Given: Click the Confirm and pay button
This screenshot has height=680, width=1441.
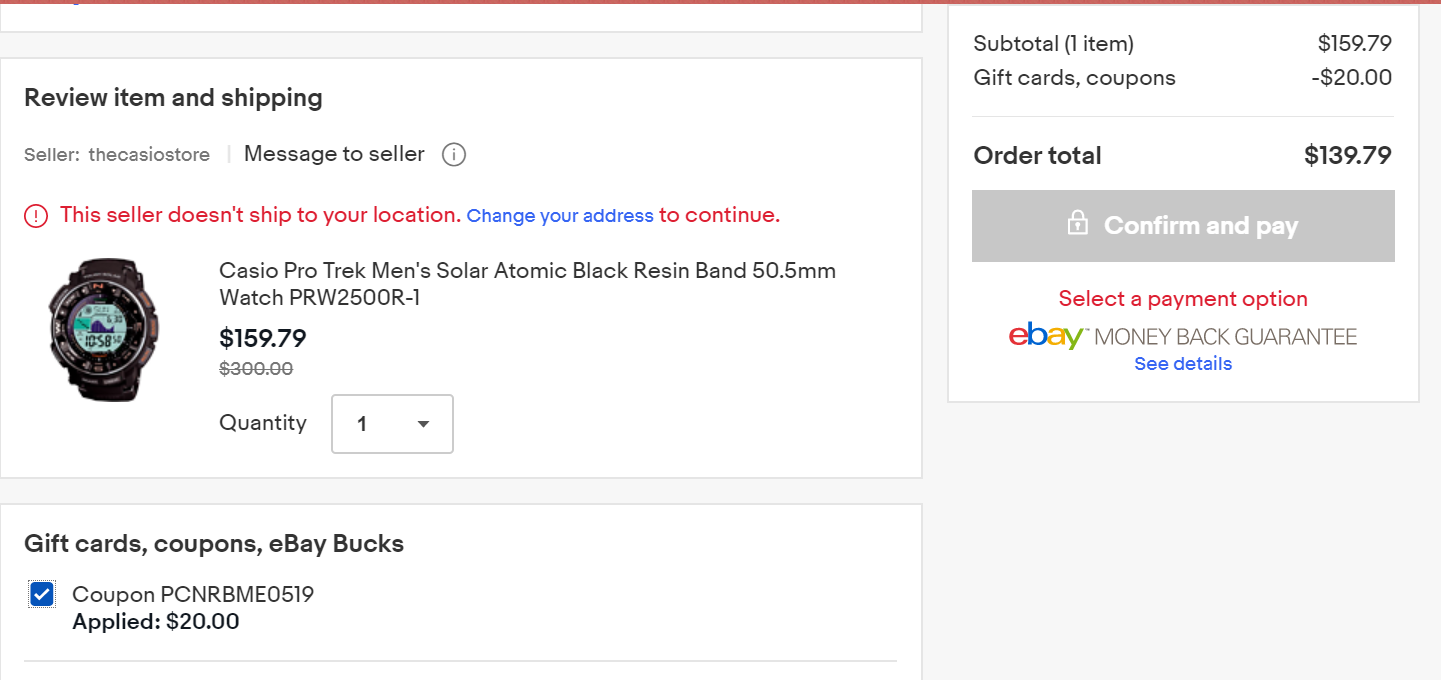Looking at the screenshot, I should click(x=1183, y=226).
